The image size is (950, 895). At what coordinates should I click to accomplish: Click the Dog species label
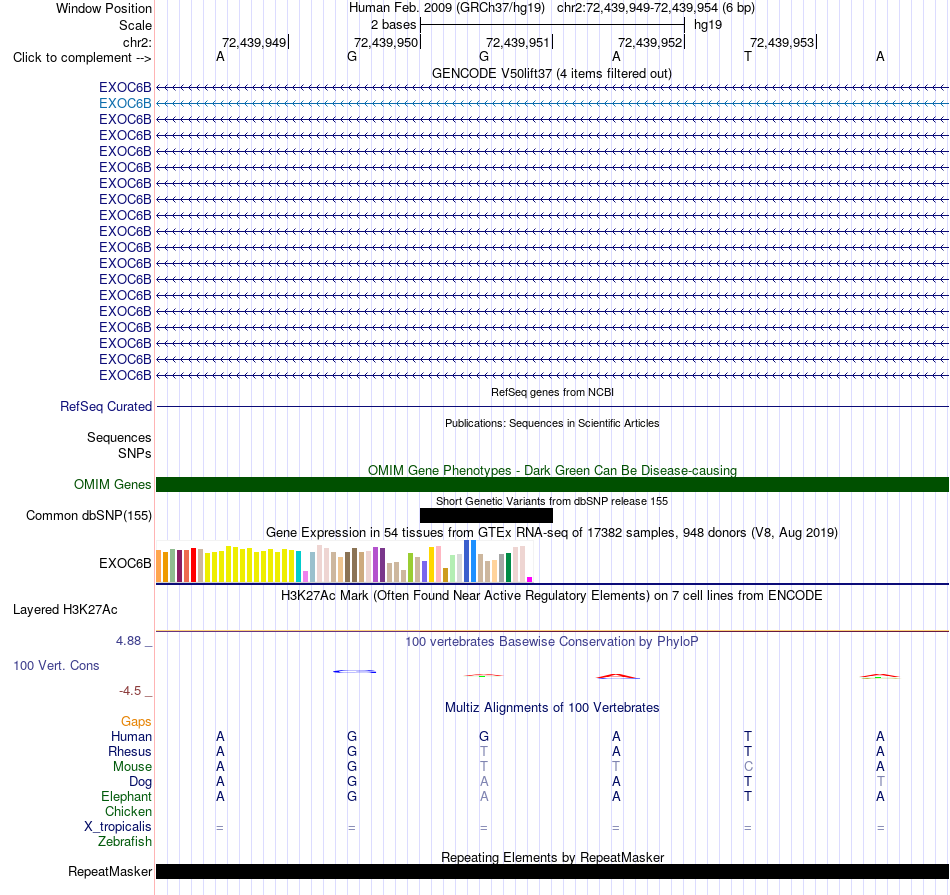tap(140, 782)
